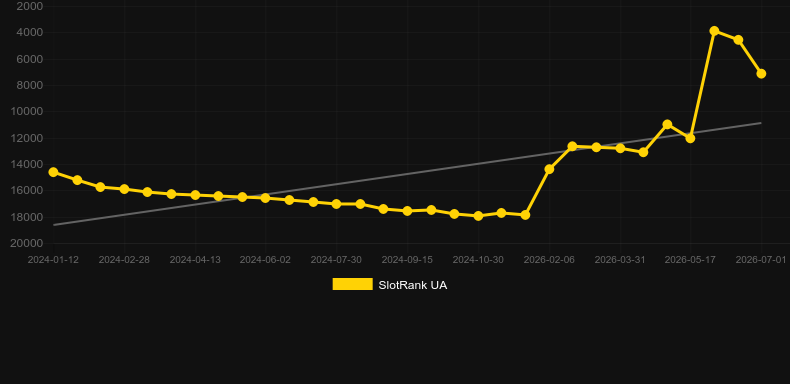This screenshot has height=384, width=790.
Task: Click the gray trend line
Action: tap(407, 174)
